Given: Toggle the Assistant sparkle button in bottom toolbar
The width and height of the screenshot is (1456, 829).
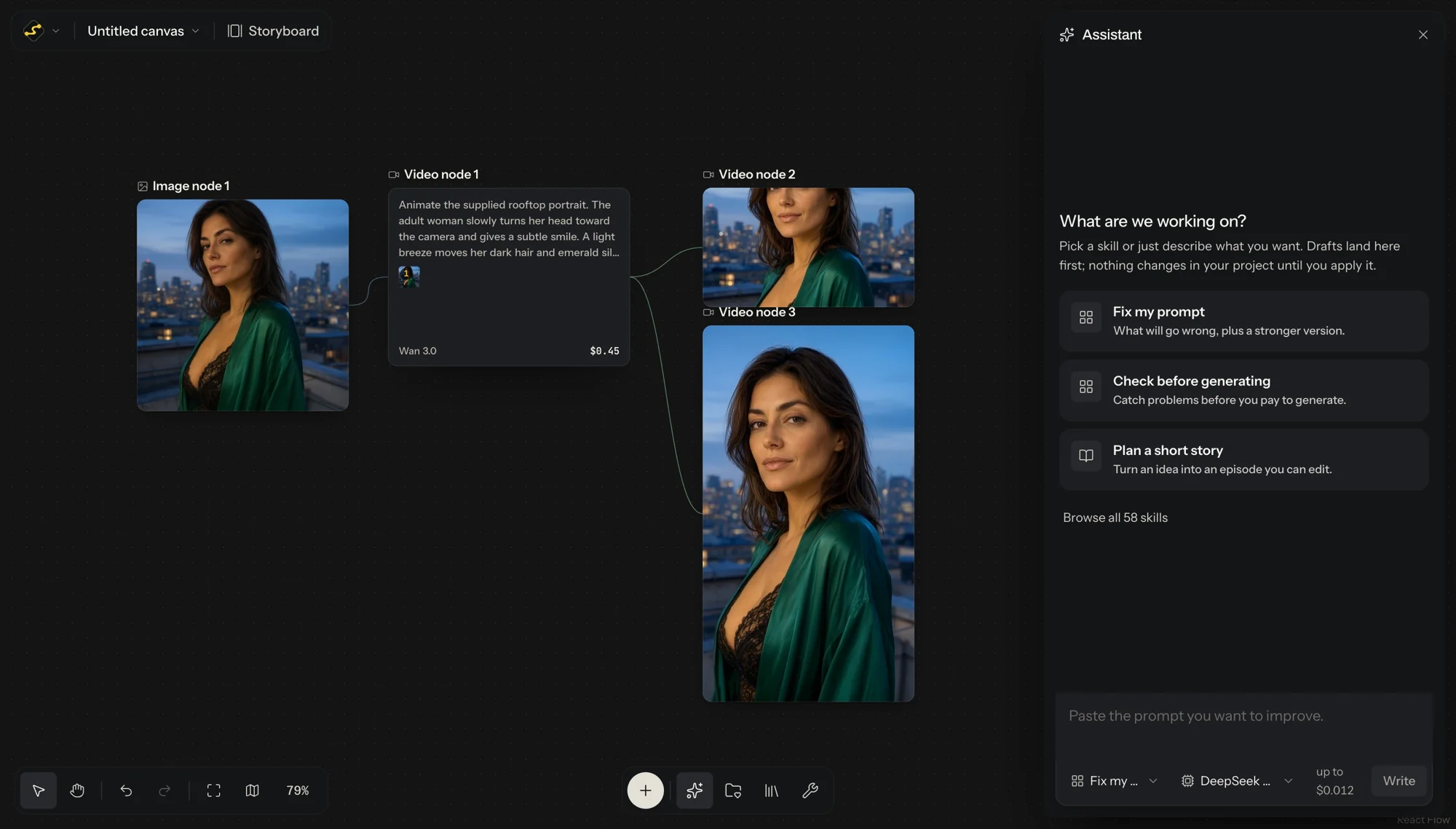Looking at the screenshot, I should [695, 790].
